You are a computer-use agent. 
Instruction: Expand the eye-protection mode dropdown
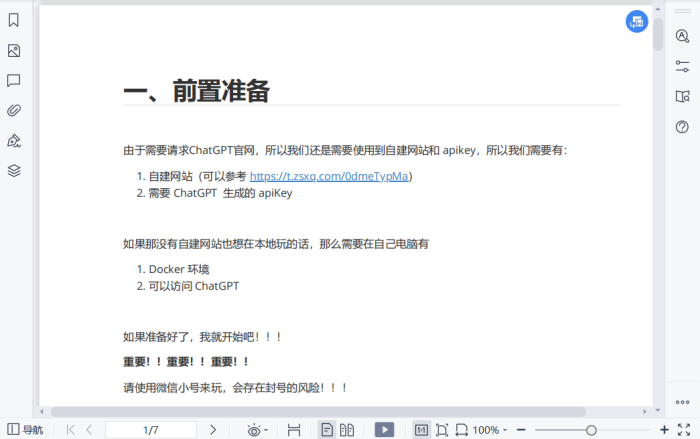pyautogui.click(x=256, y=430)
